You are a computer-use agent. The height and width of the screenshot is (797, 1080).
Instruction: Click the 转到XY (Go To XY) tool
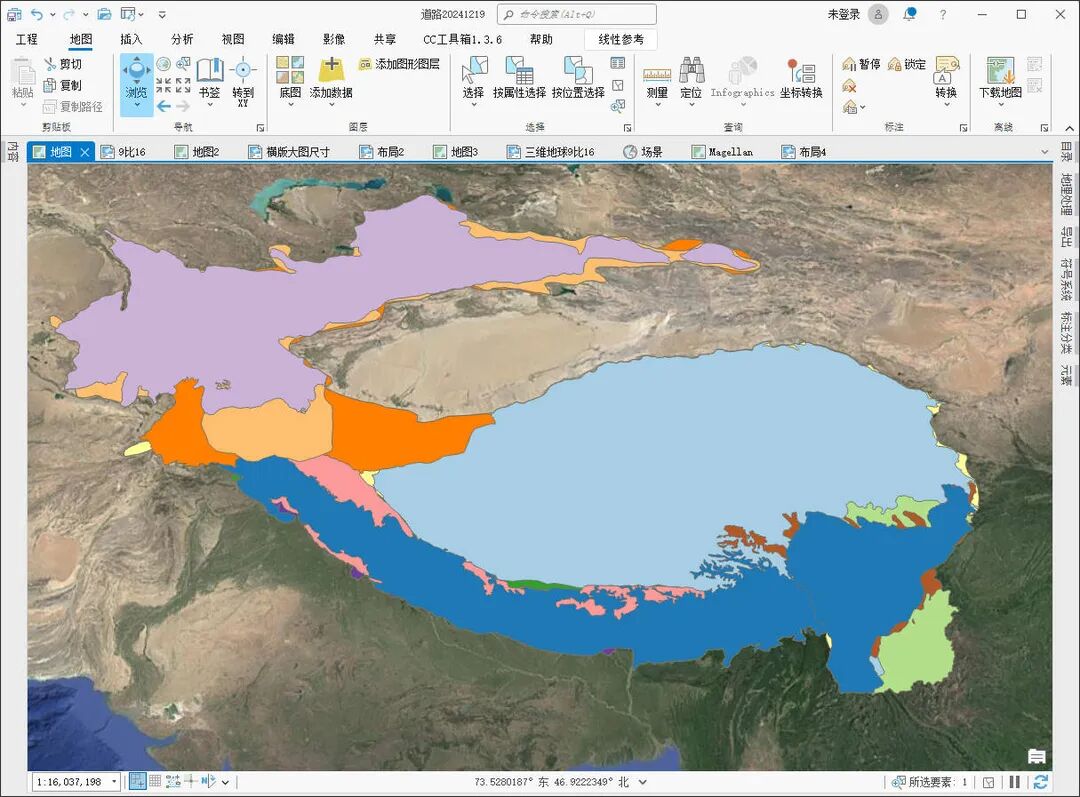(x=242, y=82)
